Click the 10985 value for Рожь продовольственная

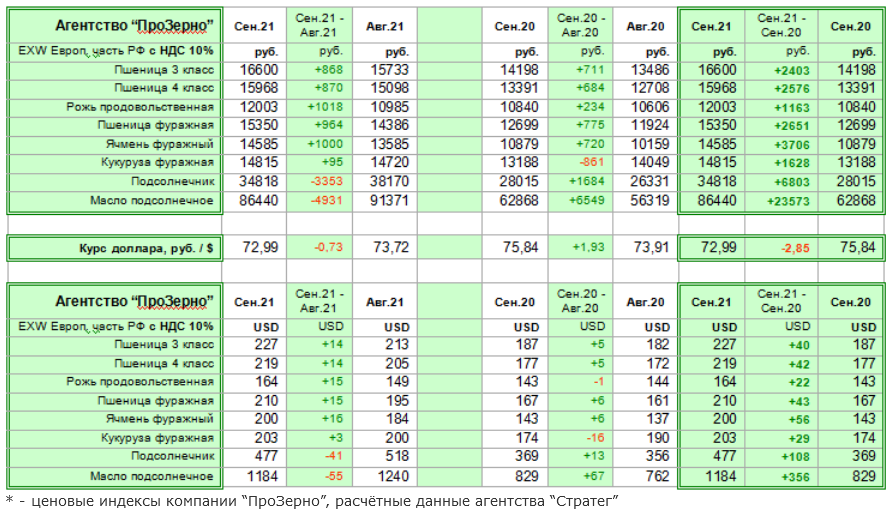(389, 107)
